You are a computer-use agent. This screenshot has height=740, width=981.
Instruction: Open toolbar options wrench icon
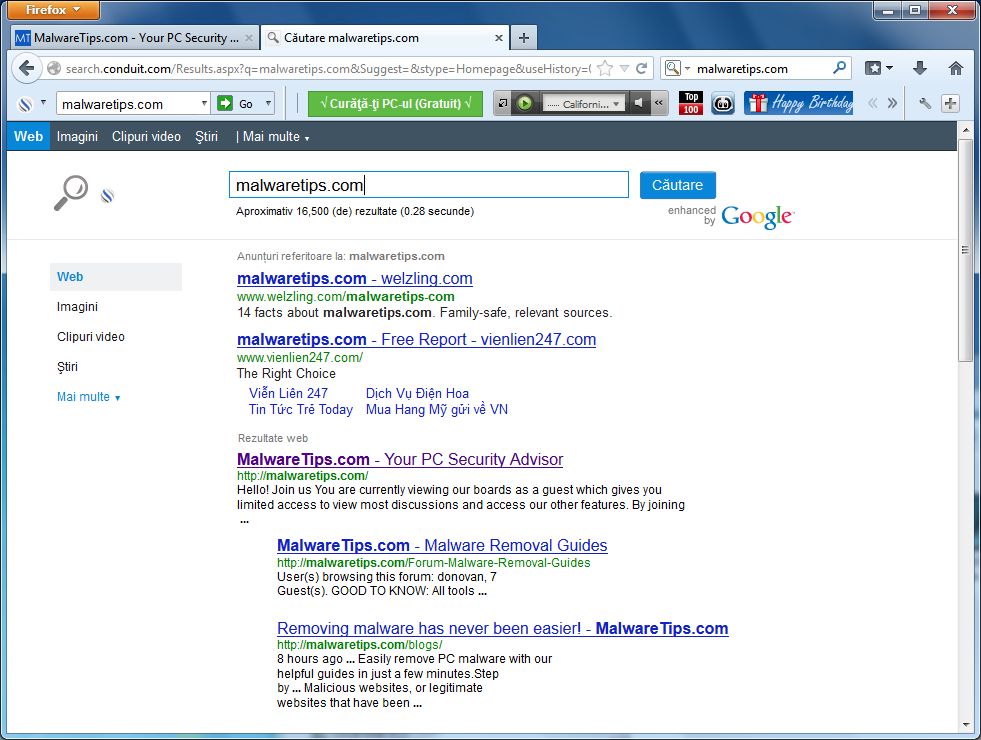pos(925,104)
